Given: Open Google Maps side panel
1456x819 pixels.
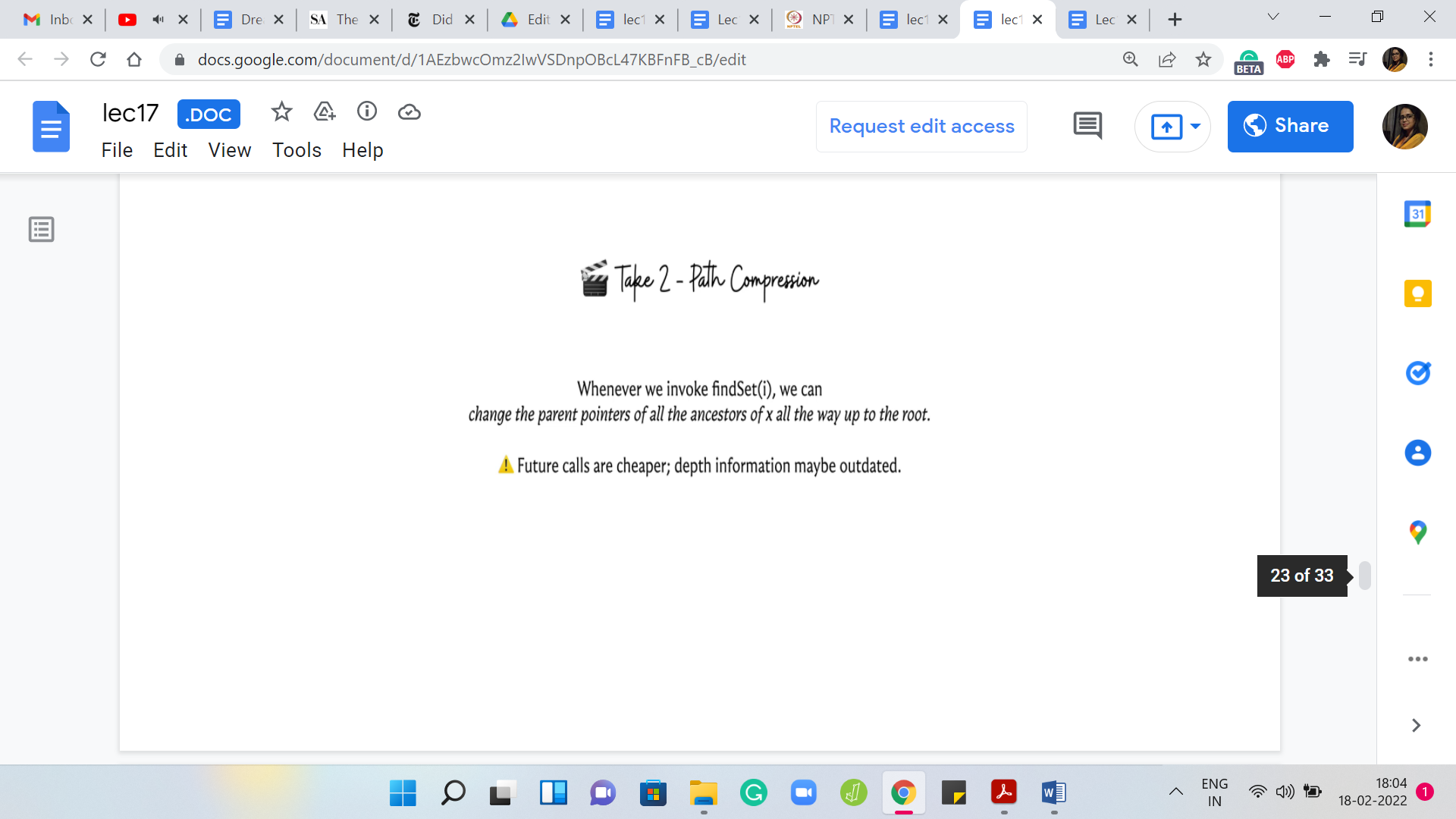Looking at the screenshot, I should (1417, 532).
